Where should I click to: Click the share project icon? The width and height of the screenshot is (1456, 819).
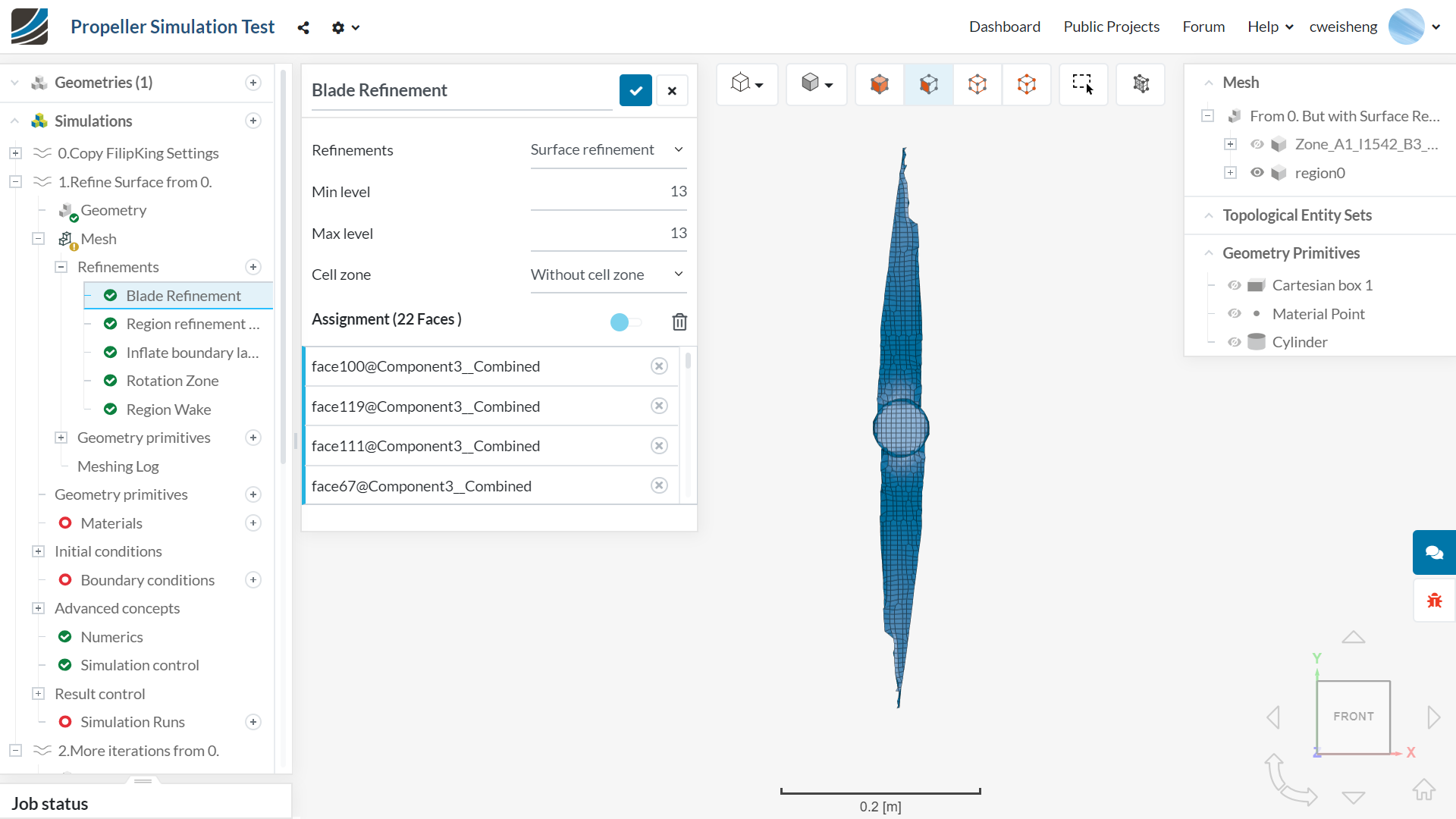[x=303, y=28]
